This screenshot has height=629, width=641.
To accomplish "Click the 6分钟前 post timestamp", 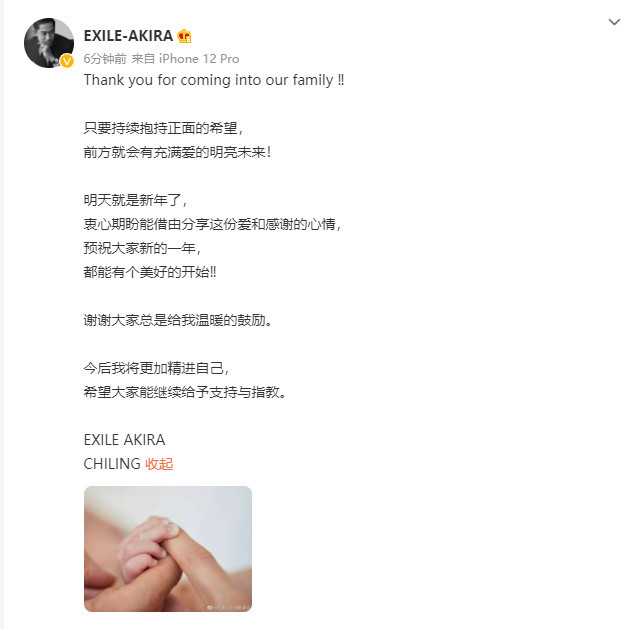I will click(x=105, y=59).
